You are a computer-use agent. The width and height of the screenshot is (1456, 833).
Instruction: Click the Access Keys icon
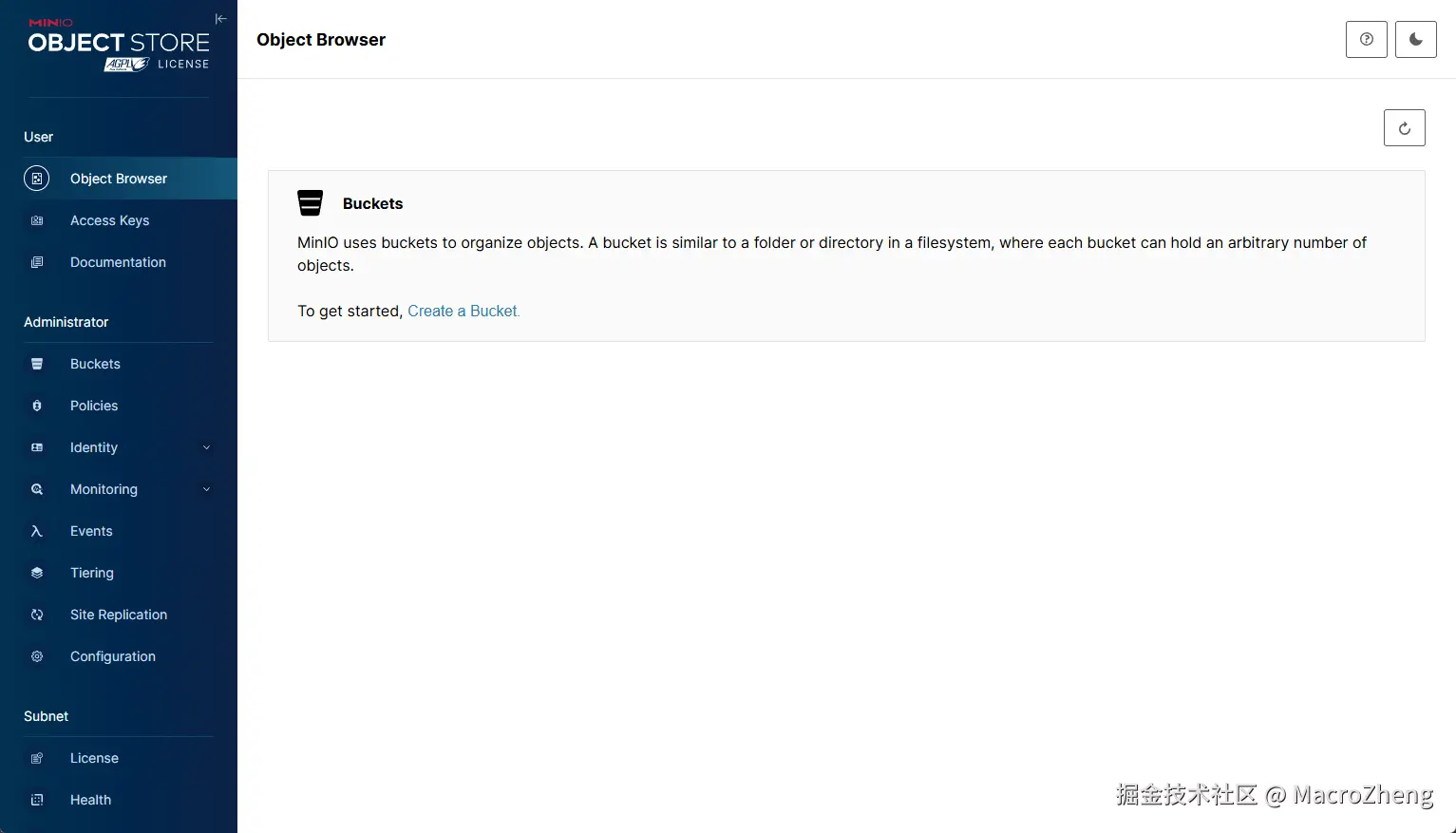pos(37,220)
